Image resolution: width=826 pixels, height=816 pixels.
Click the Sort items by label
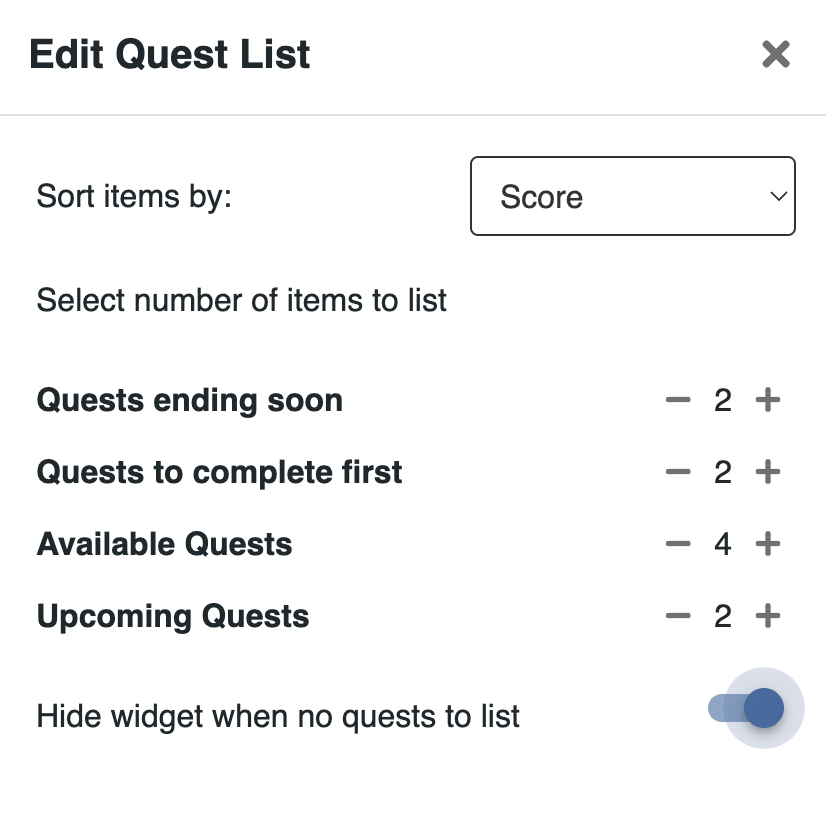(134, 196)
